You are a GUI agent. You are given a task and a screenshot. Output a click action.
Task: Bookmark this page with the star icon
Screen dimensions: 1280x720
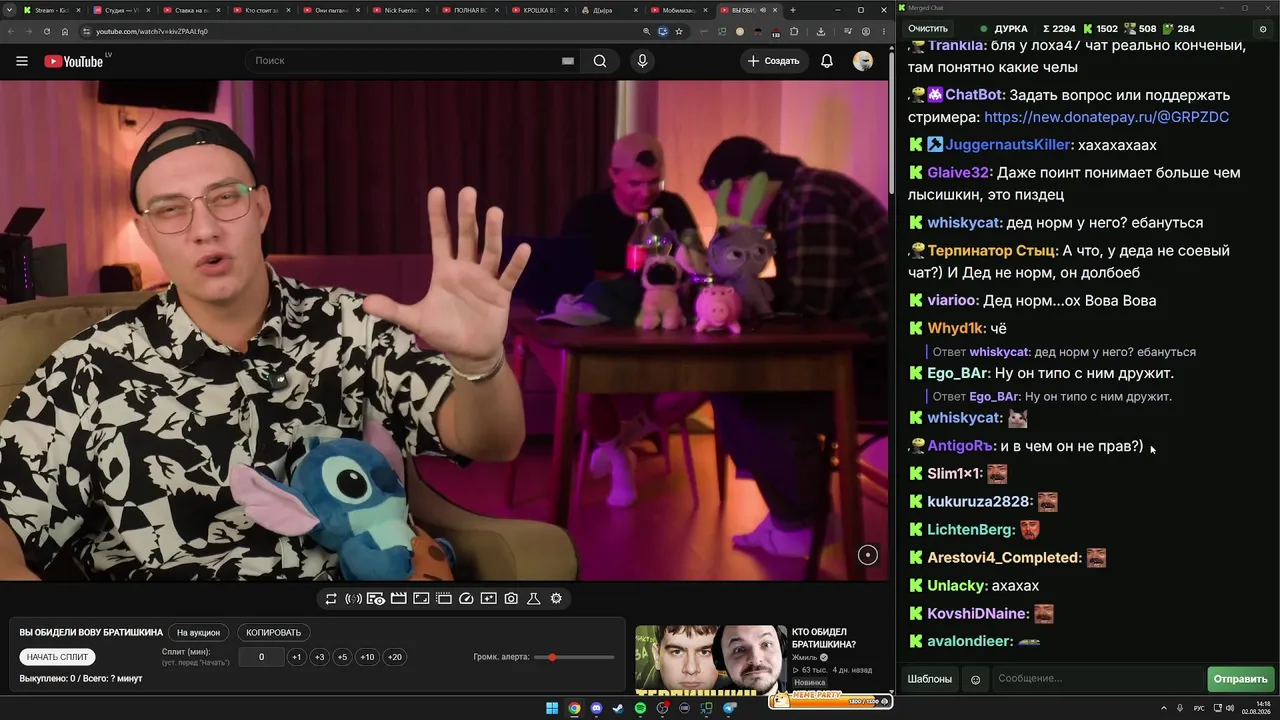[679, 31]
